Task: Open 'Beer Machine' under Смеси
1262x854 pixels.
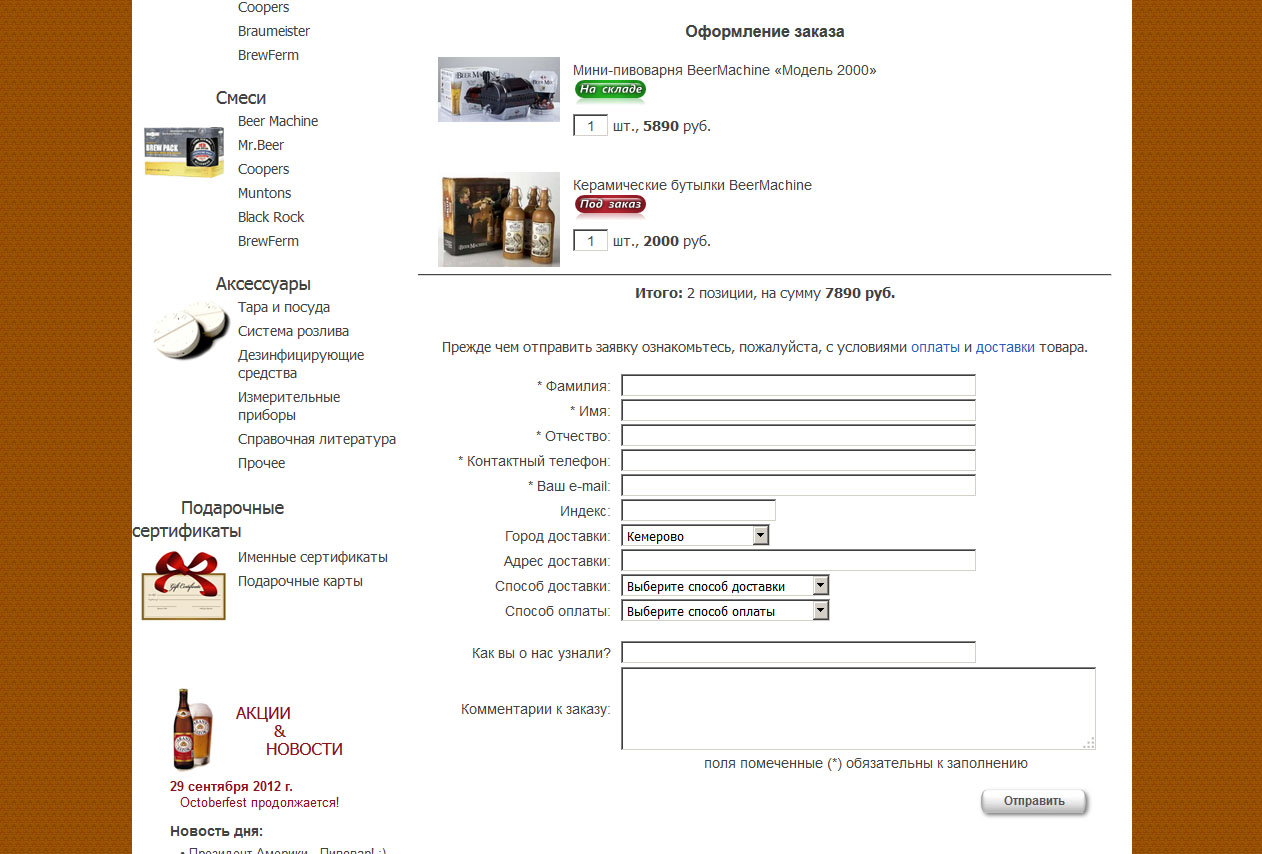Action: 278,121
